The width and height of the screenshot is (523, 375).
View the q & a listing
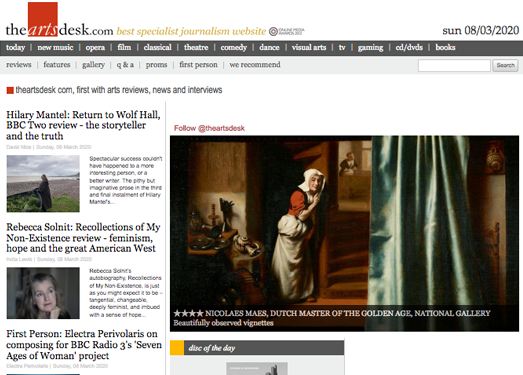pos(125,65)
